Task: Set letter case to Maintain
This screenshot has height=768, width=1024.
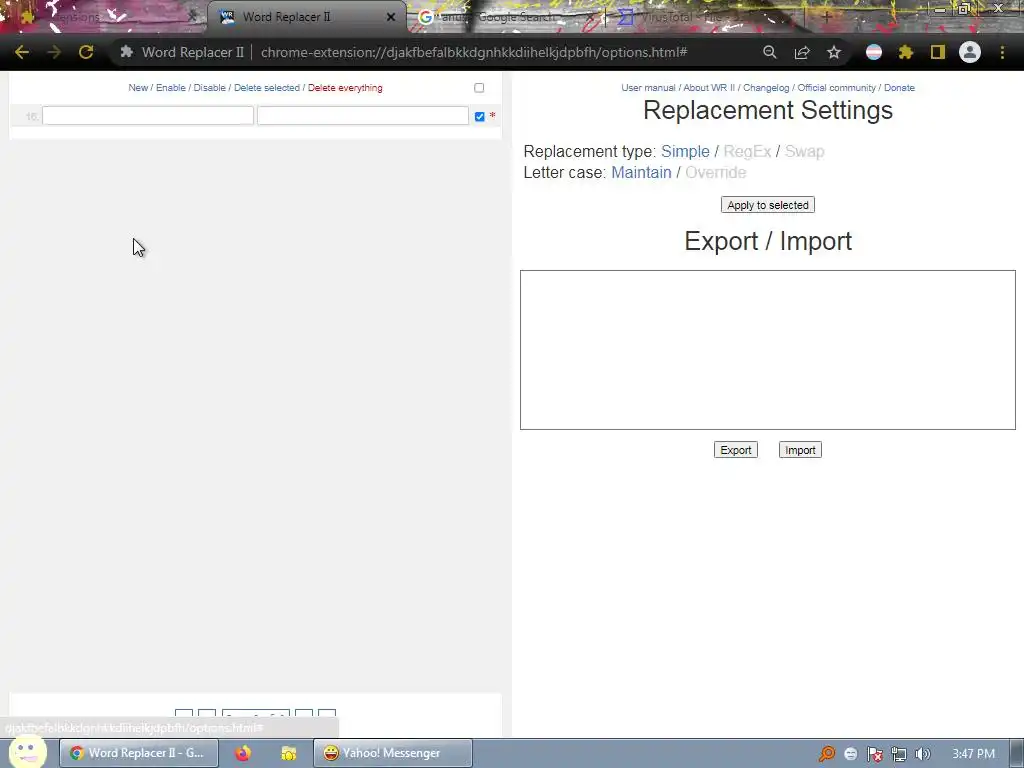Action: pyautogui.click(x=641, y=172)
